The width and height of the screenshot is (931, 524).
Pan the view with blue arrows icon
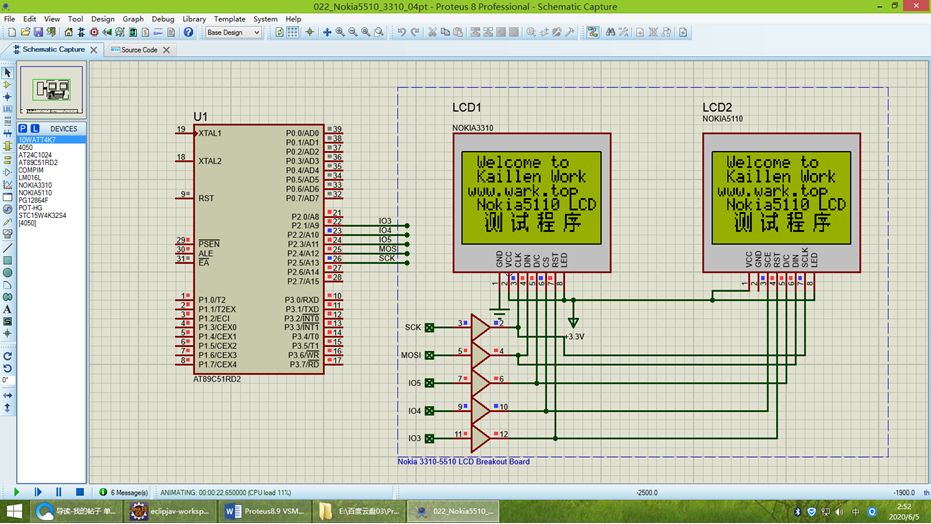327,33
